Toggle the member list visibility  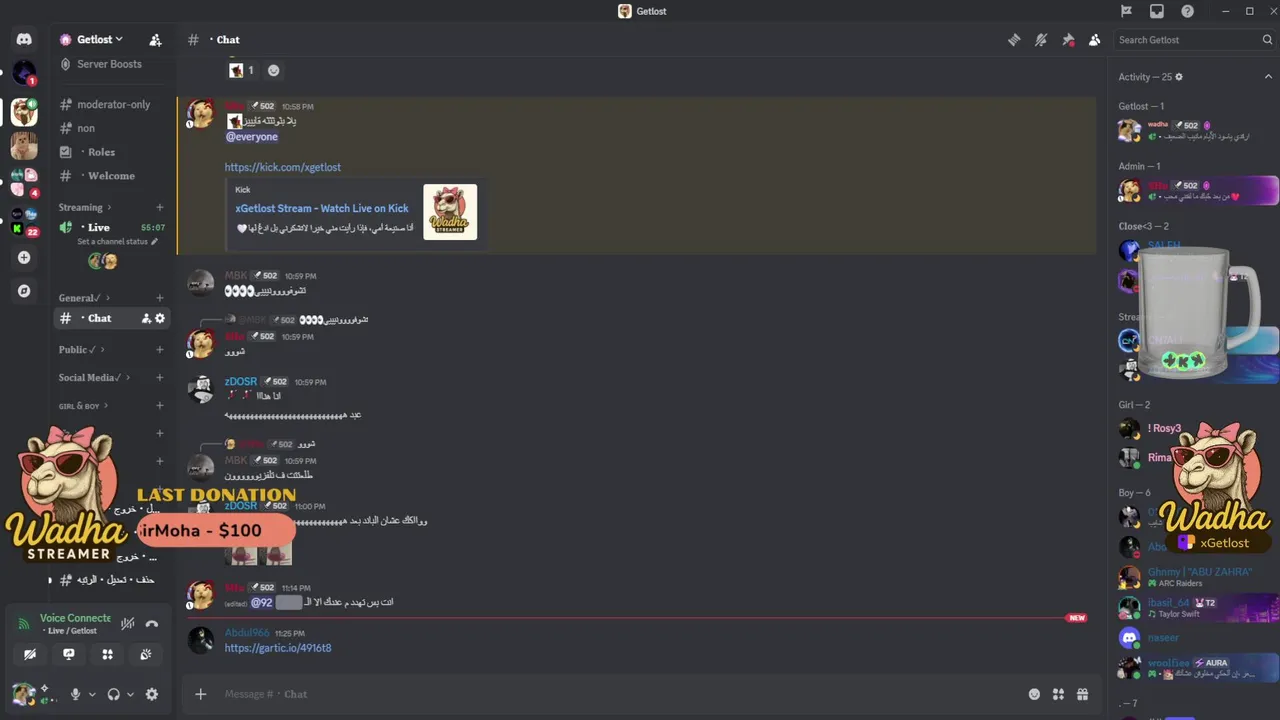[1095, 40]
